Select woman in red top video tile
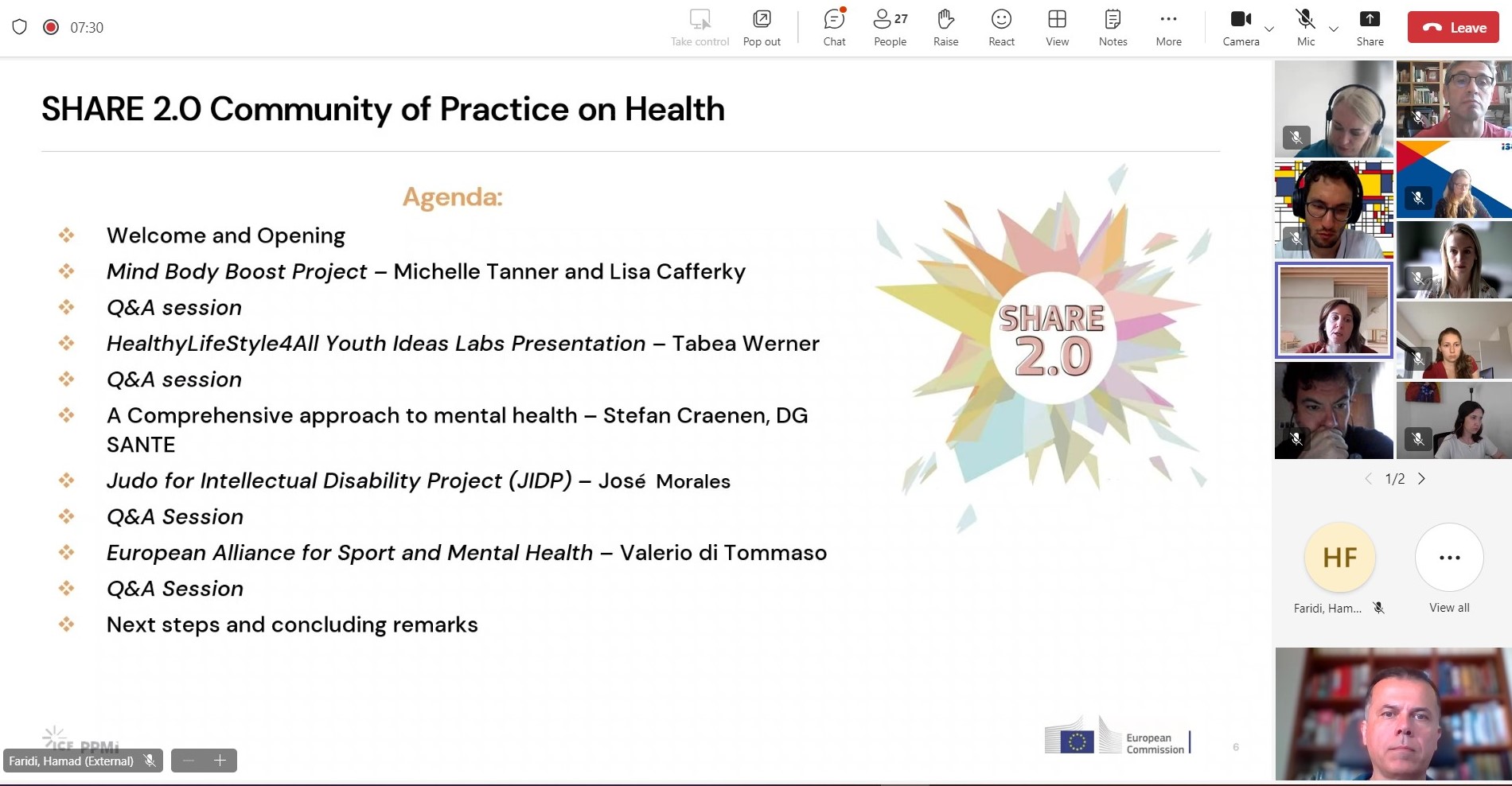Viewport: 1512px width, 786px height. click(x=1454, y=340)
